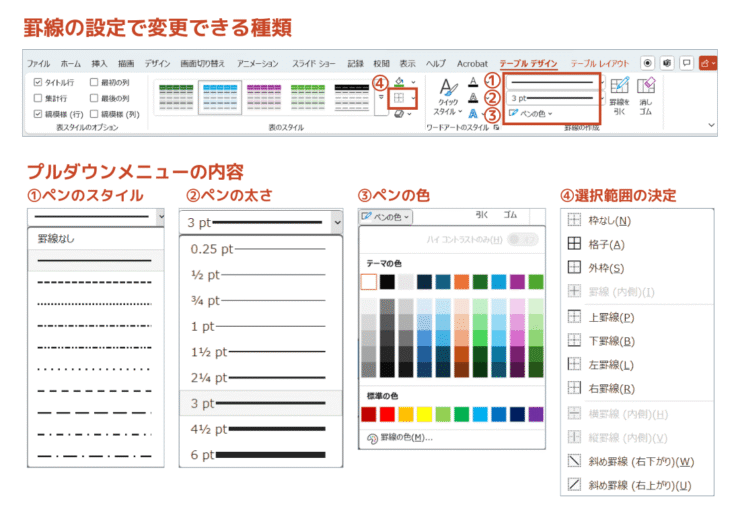740x505 pixels.
Task: Pick the black swatch in テーマの色
Action: coord(387,282)
